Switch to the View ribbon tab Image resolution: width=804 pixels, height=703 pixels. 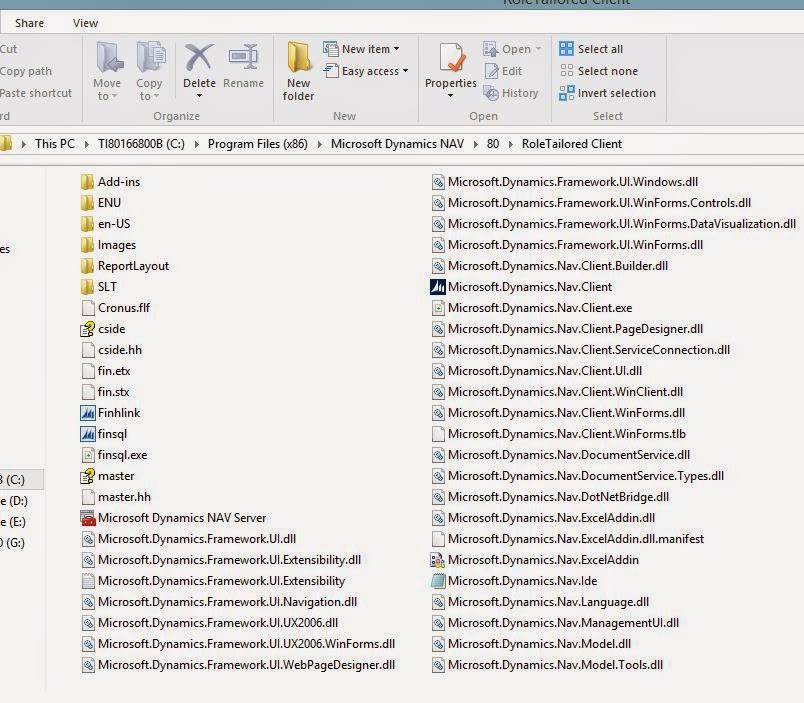(x=85, y=22)
